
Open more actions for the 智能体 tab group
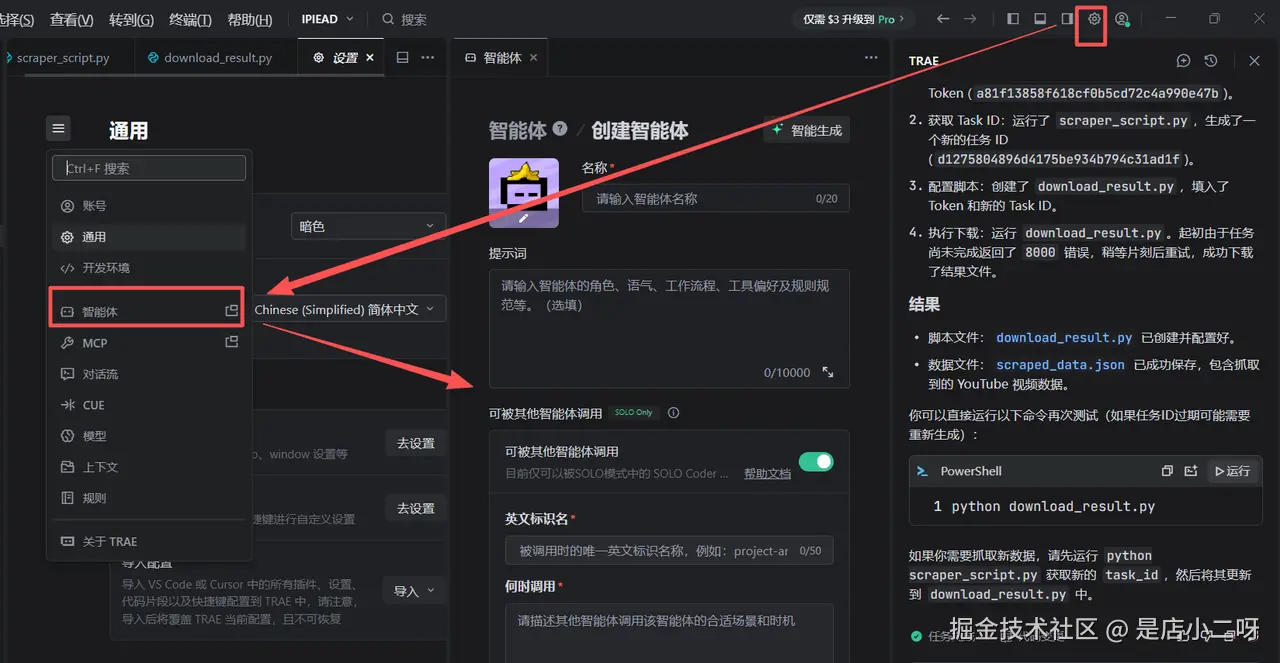pos(870,58)
